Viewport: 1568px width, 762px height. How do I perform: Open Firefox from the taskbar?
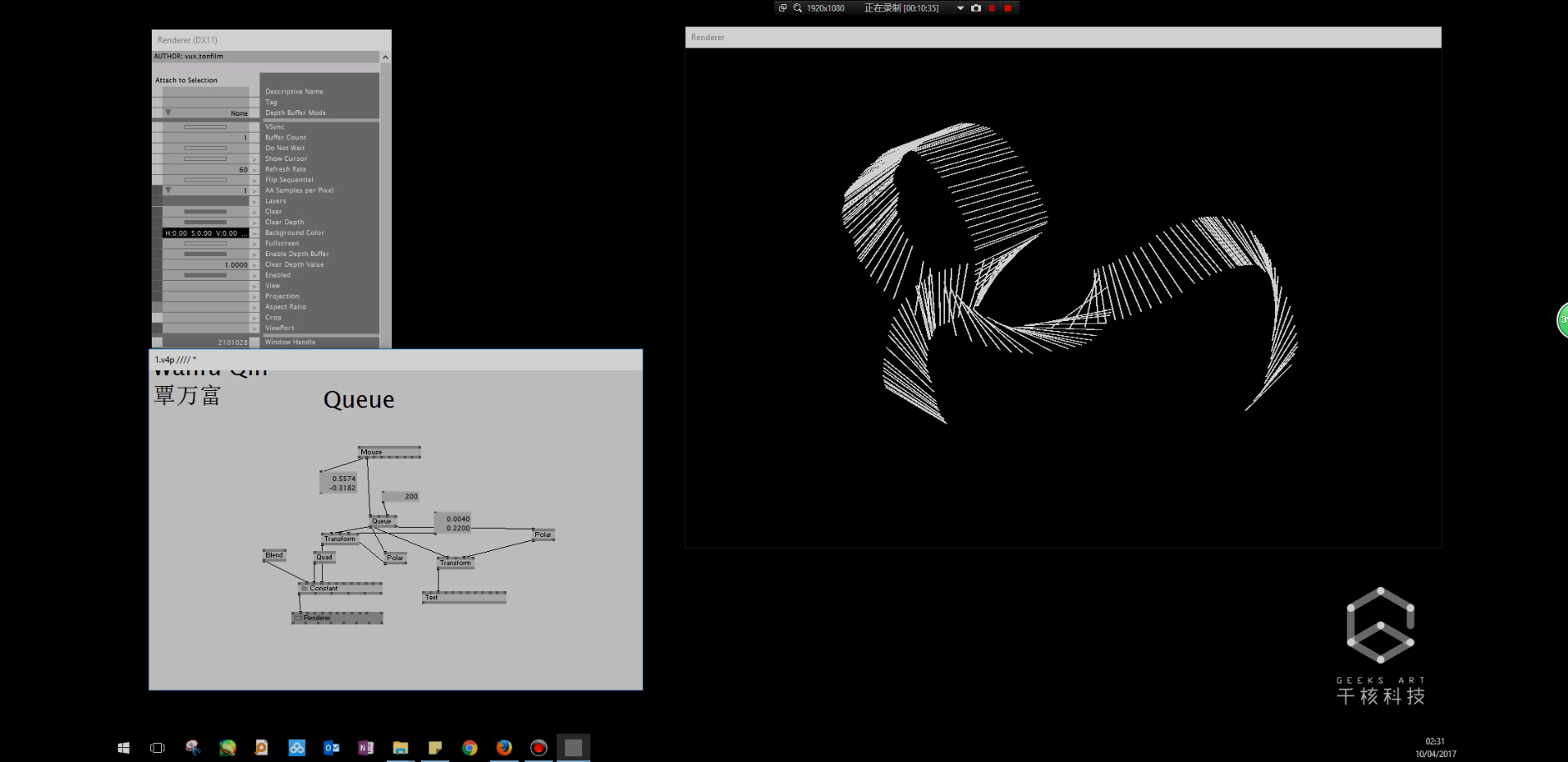[x=504, y=747]
